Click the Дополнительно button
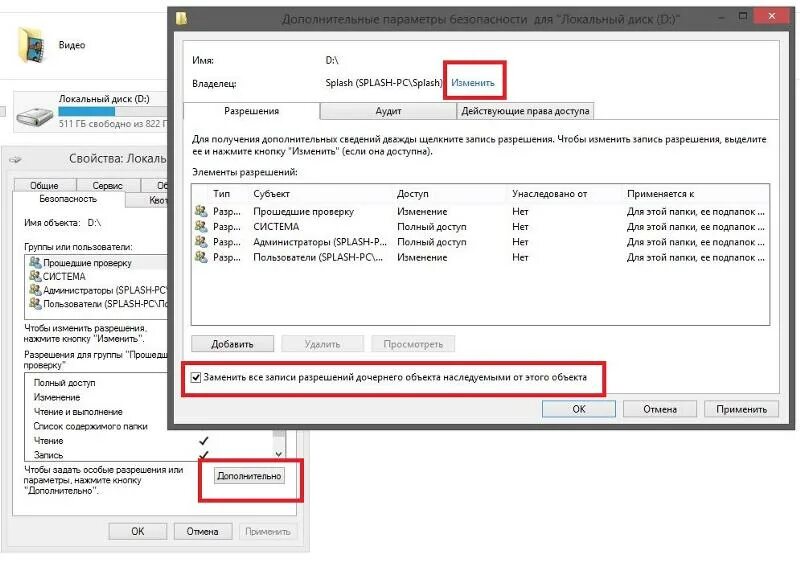 pyautogui.click(x=249, y=476)
